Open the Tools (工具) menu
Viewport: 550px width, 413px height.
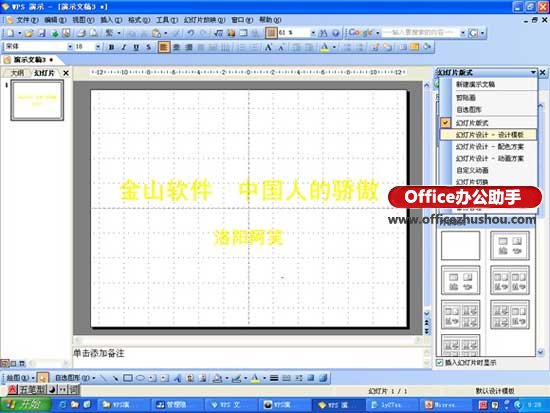(x=167, y=20)
